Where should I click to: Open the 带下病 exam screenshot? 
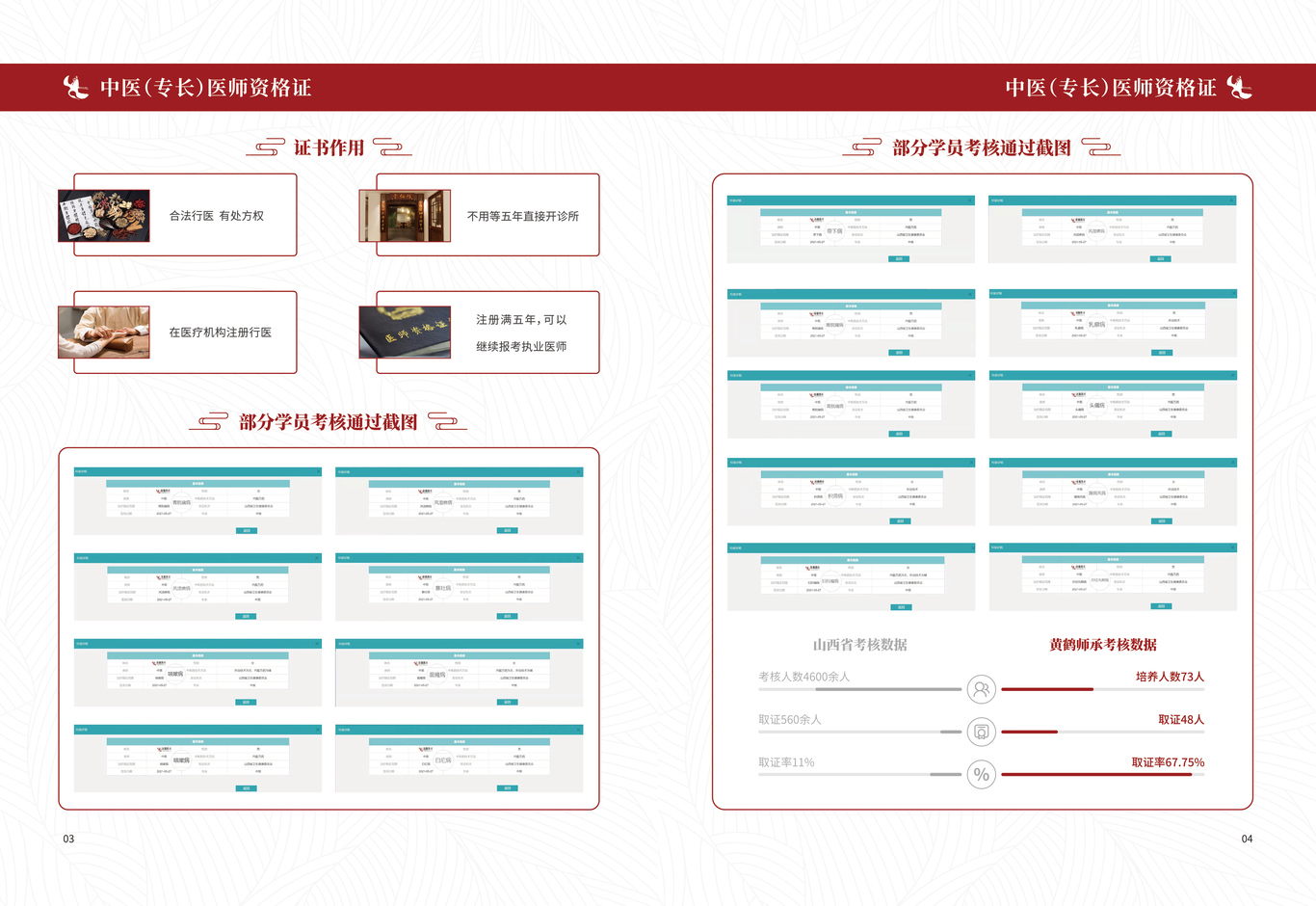pos(851,229)
